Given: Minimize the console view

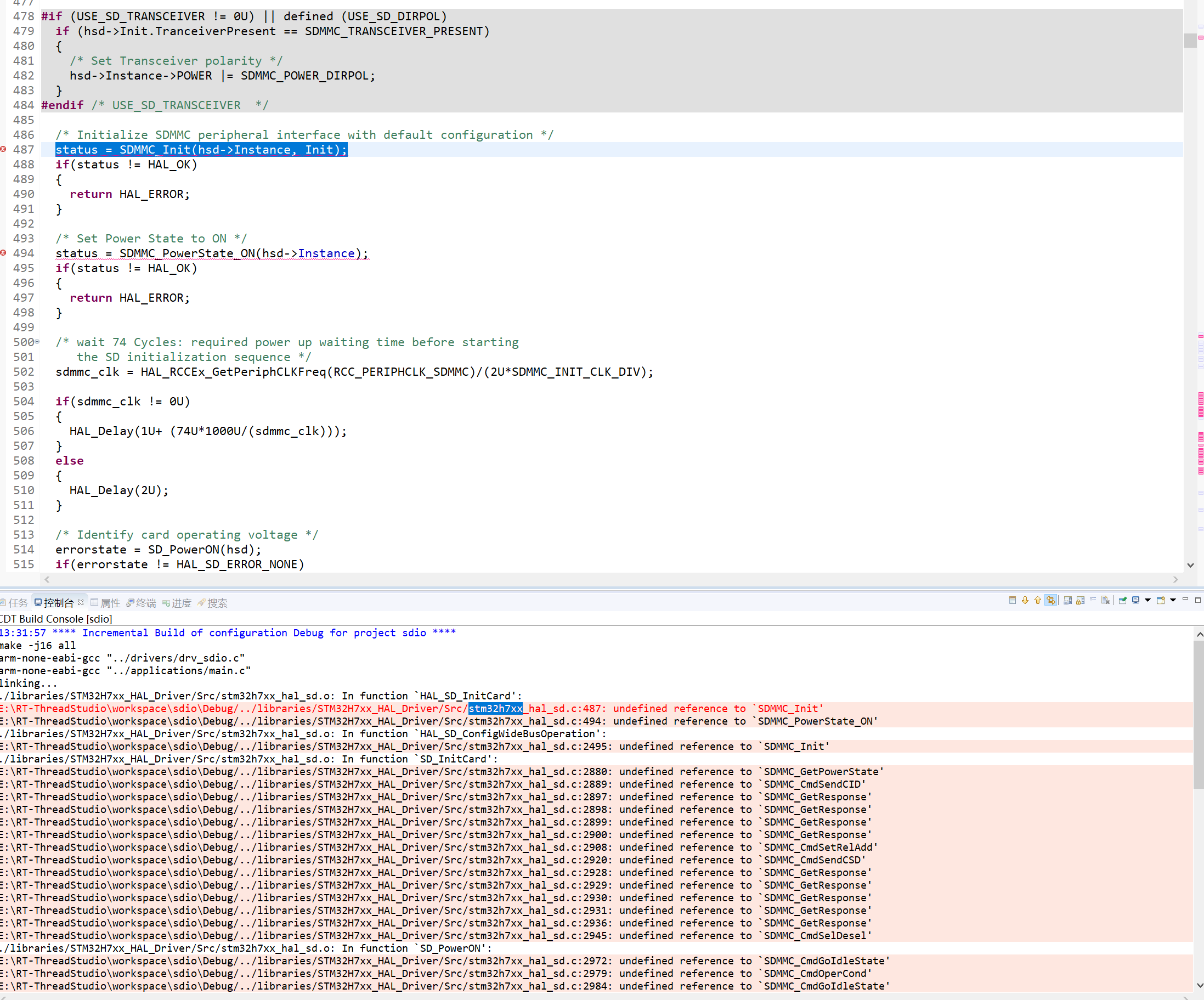Looking at the screenshot, I should point(1185,600).
